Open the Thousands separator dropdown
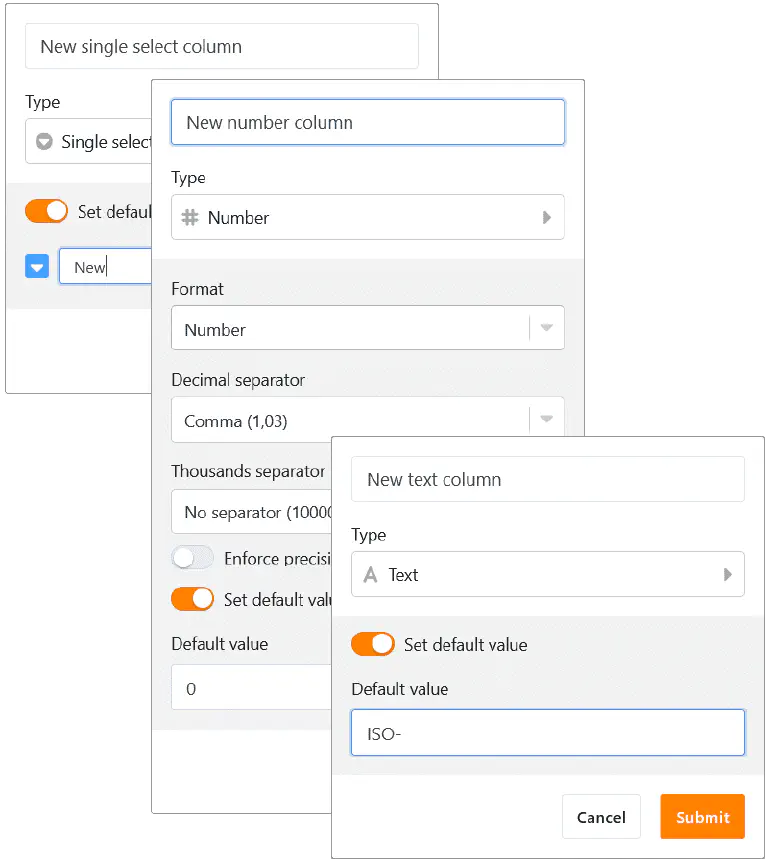The image size is (768, 864). 252,512
